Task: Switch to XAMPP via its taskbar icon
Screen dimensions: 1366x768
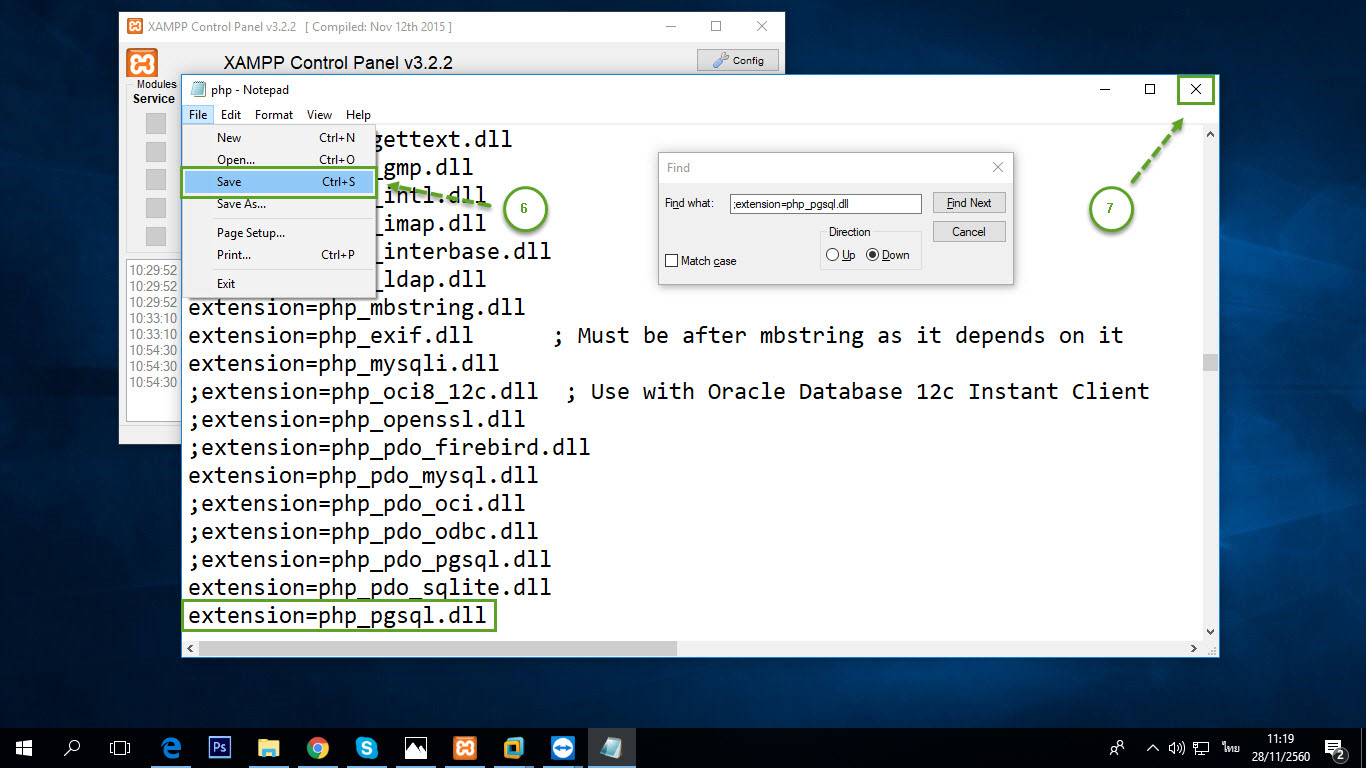Action: click(x=465, y=747)
